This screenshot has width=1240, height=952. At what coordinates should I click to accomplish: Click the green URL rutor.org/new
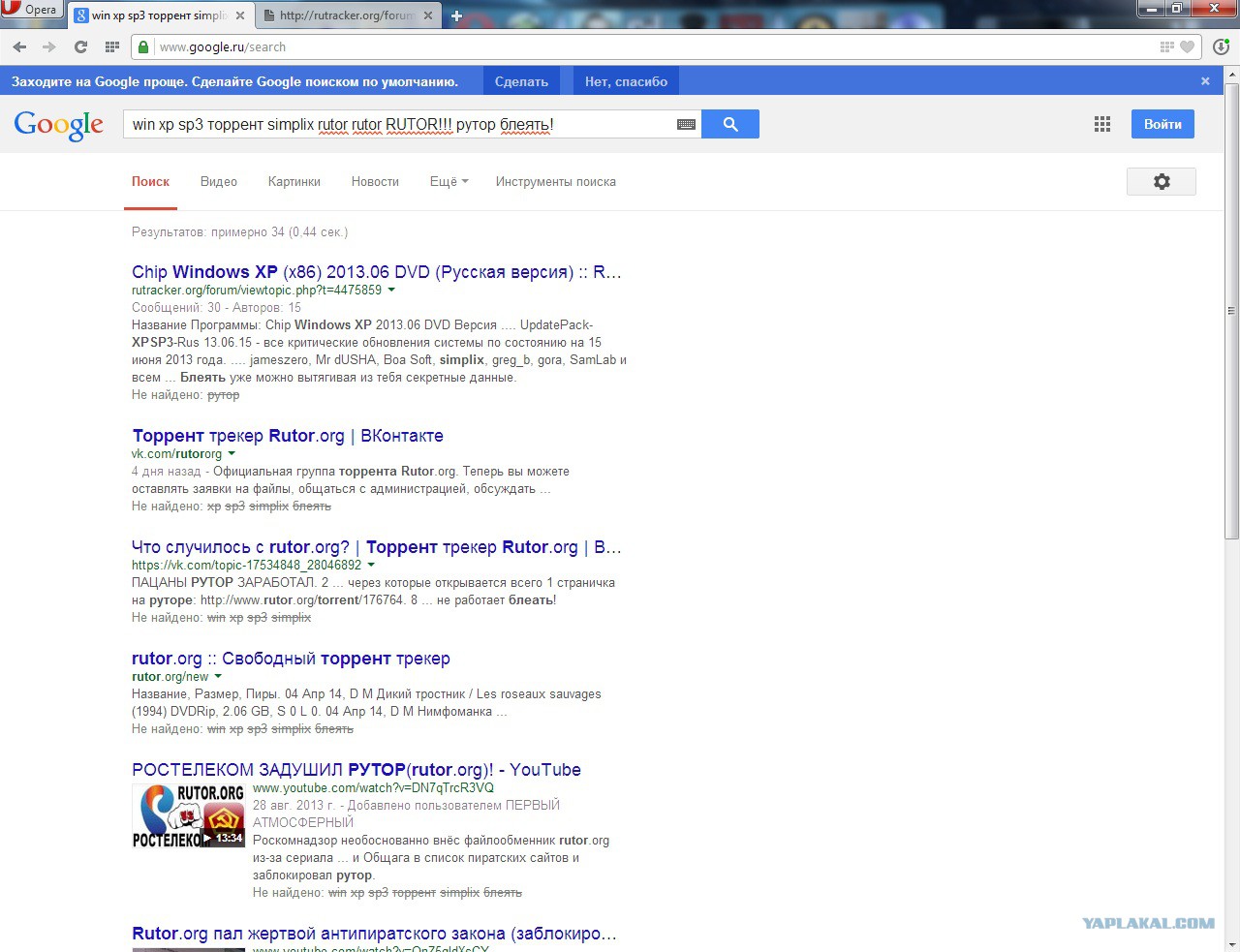tap(170, 676)
